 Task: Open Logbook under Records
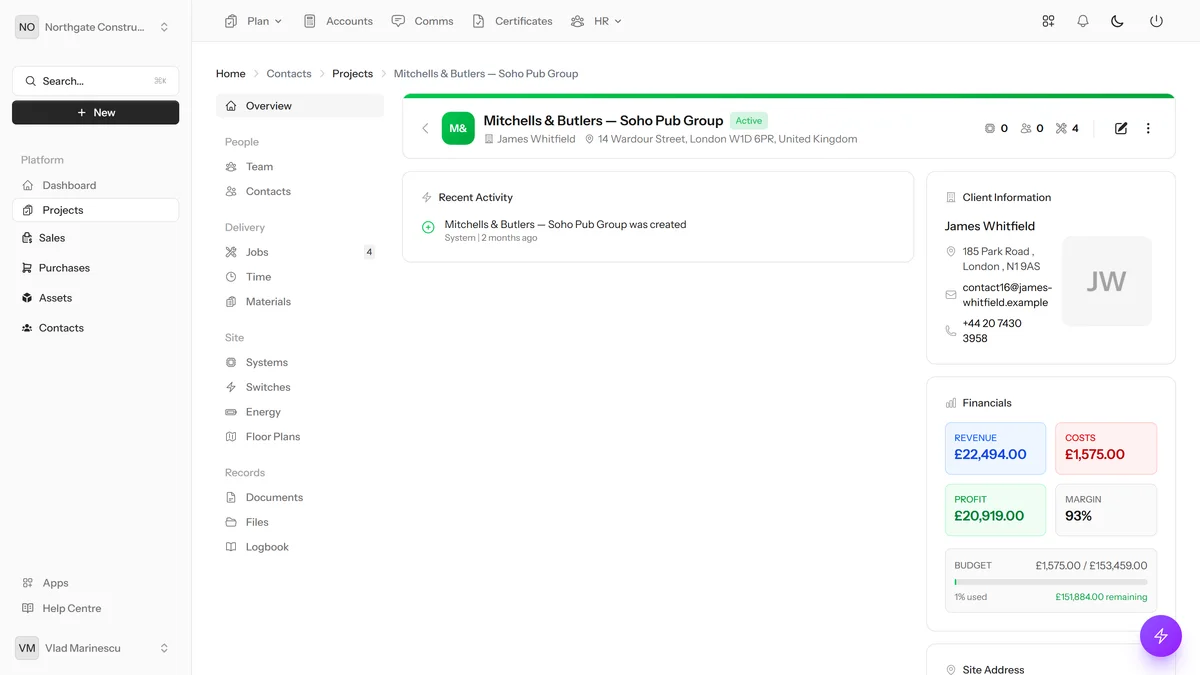coord(300,547)
